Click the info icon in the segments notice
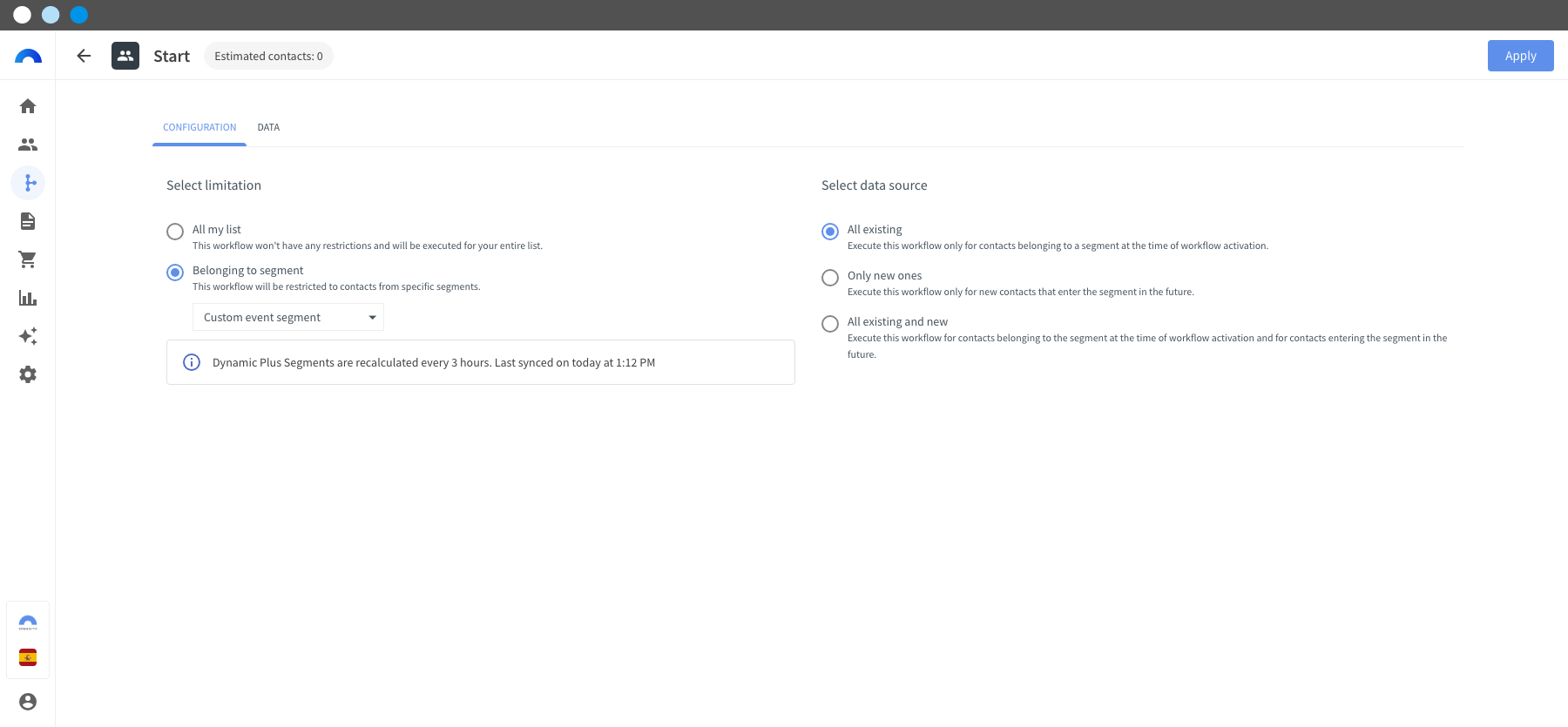The image size is (1568, 727). pos(192,362)
